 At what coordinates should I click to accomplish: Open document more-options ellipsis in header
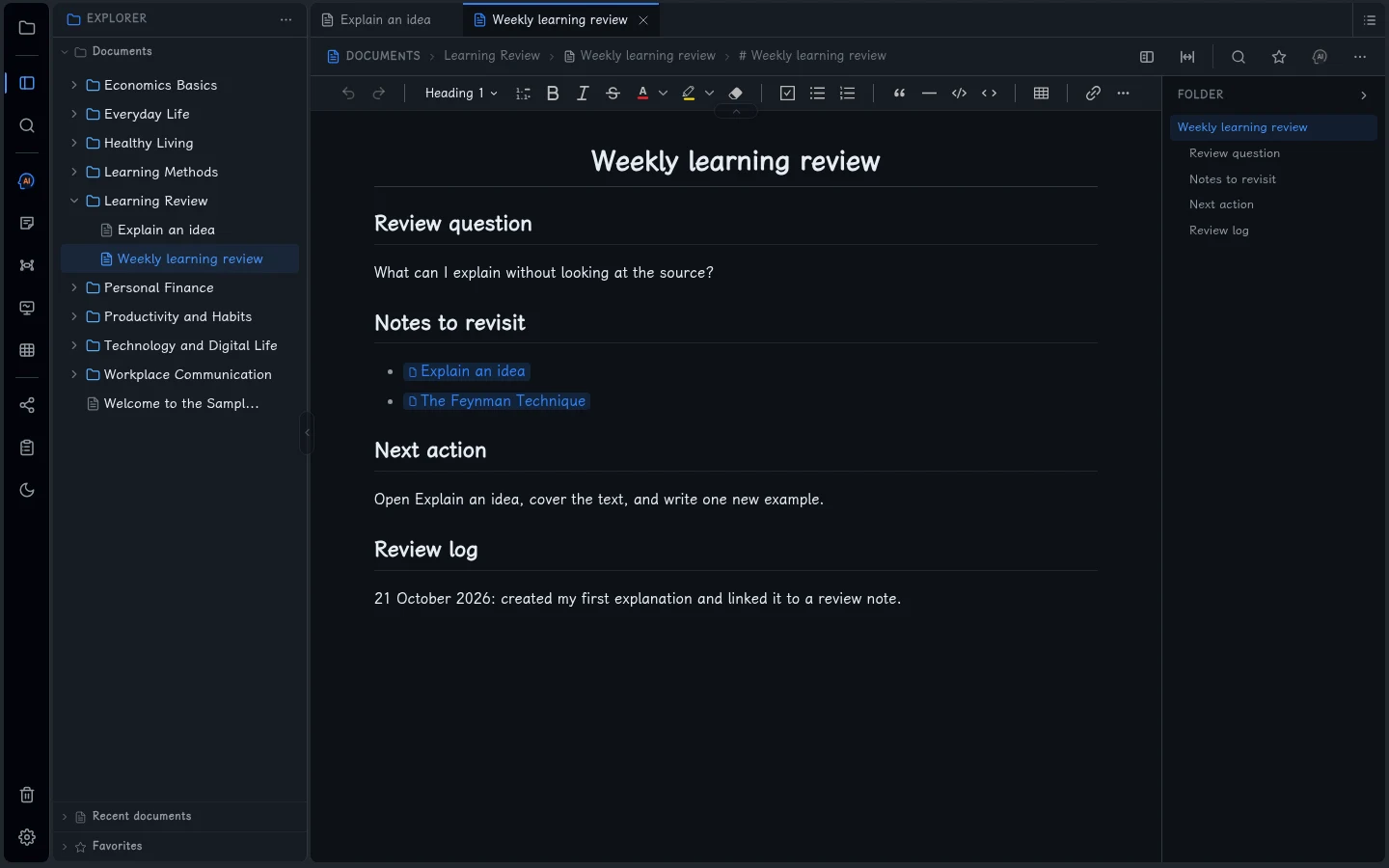[1360, 57]
